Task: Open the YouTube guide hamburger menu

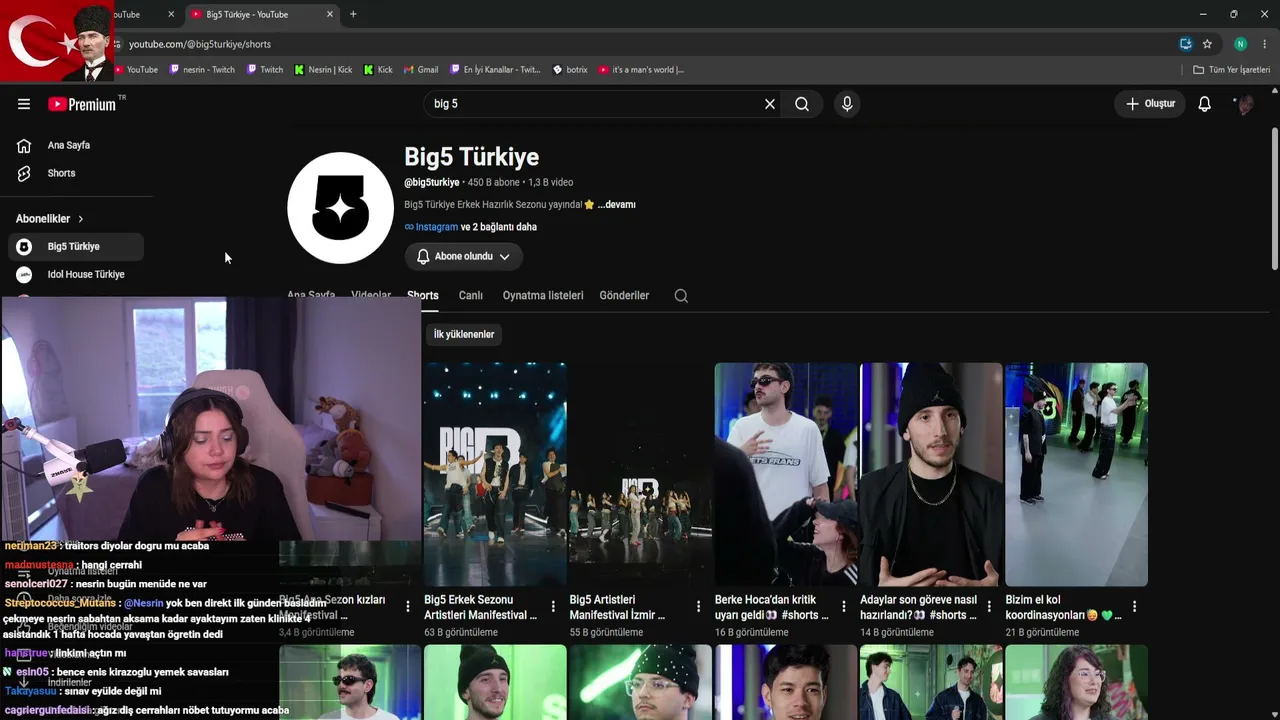Action: [24, 104]
